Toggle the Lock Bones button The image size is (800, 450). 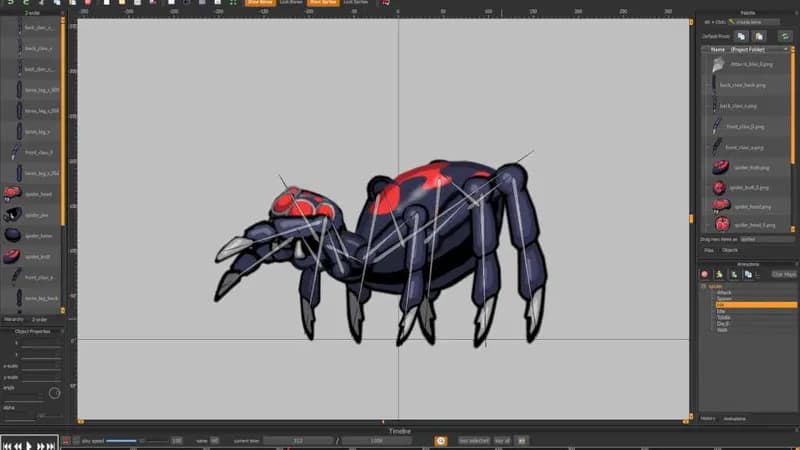tap(291, 2)
